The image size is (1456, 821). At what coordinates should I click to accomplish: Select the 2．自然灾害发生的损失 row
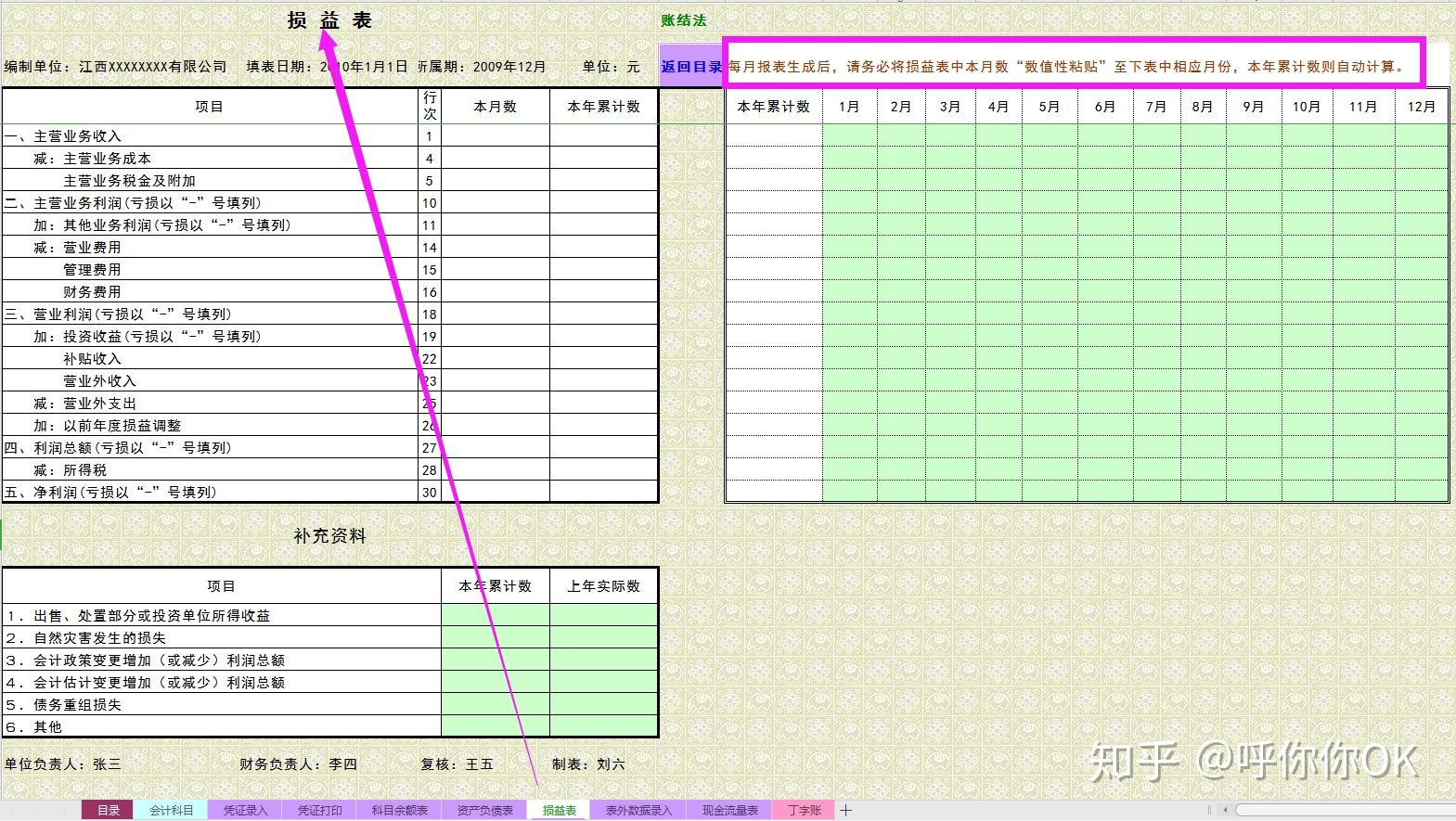pos(221,638)
